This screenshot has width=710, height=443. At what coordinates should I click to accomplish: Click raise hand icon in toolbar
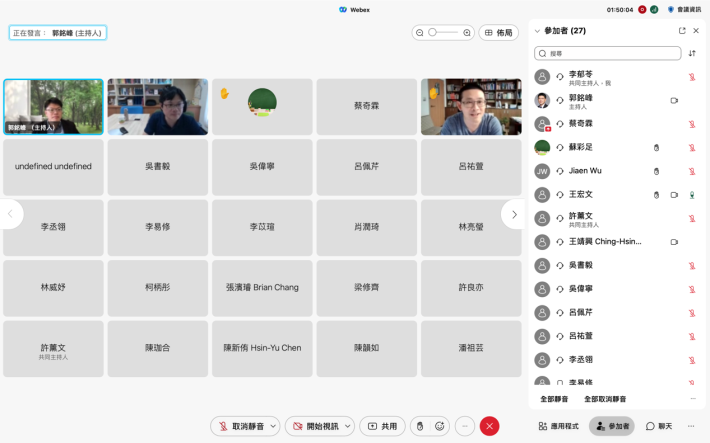[x=420, y=426]
